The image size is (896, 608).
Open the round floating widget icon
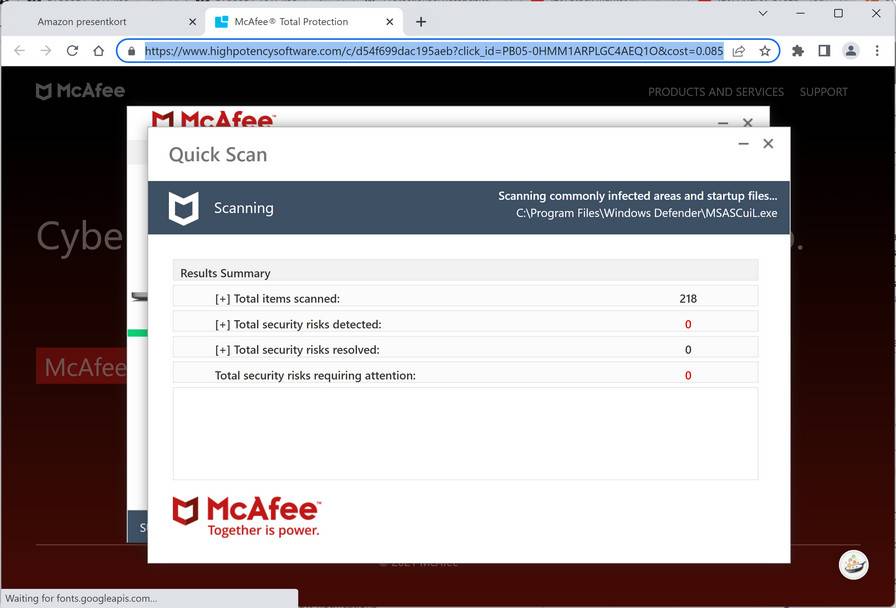854,565
